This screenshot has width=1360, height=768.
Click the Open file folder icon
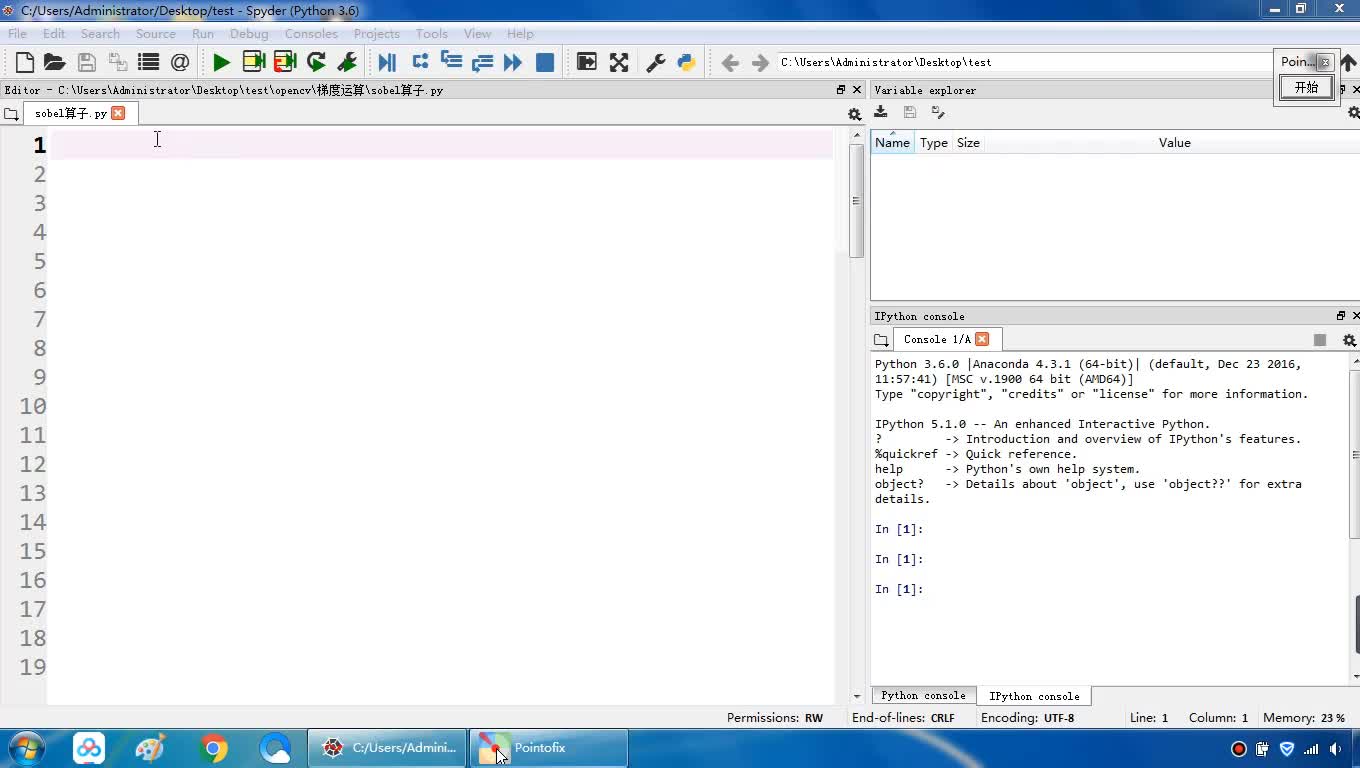coord(55,63)
